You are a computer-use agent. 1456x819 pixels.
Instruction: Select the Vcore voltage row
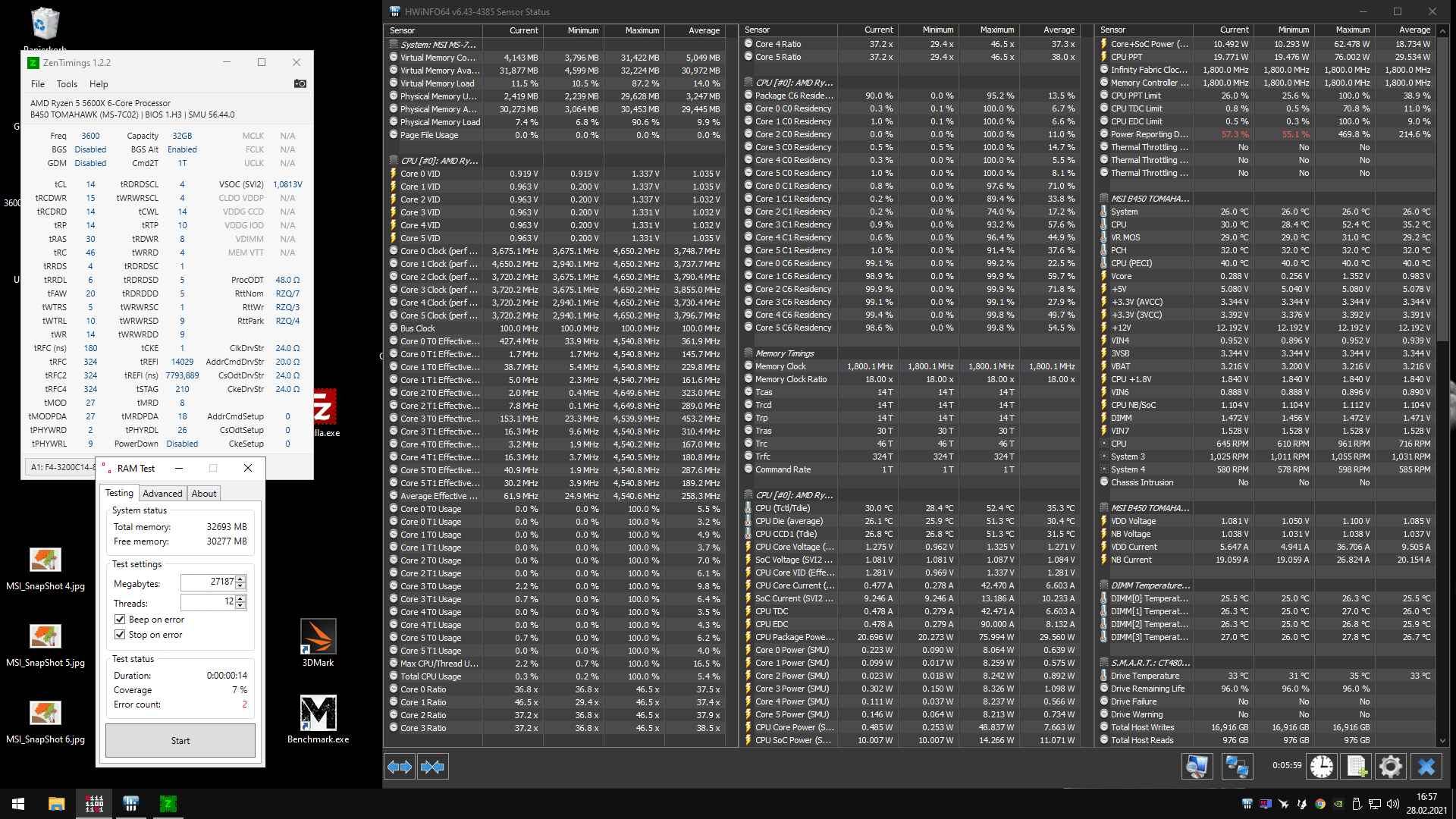coord(1266,276)
